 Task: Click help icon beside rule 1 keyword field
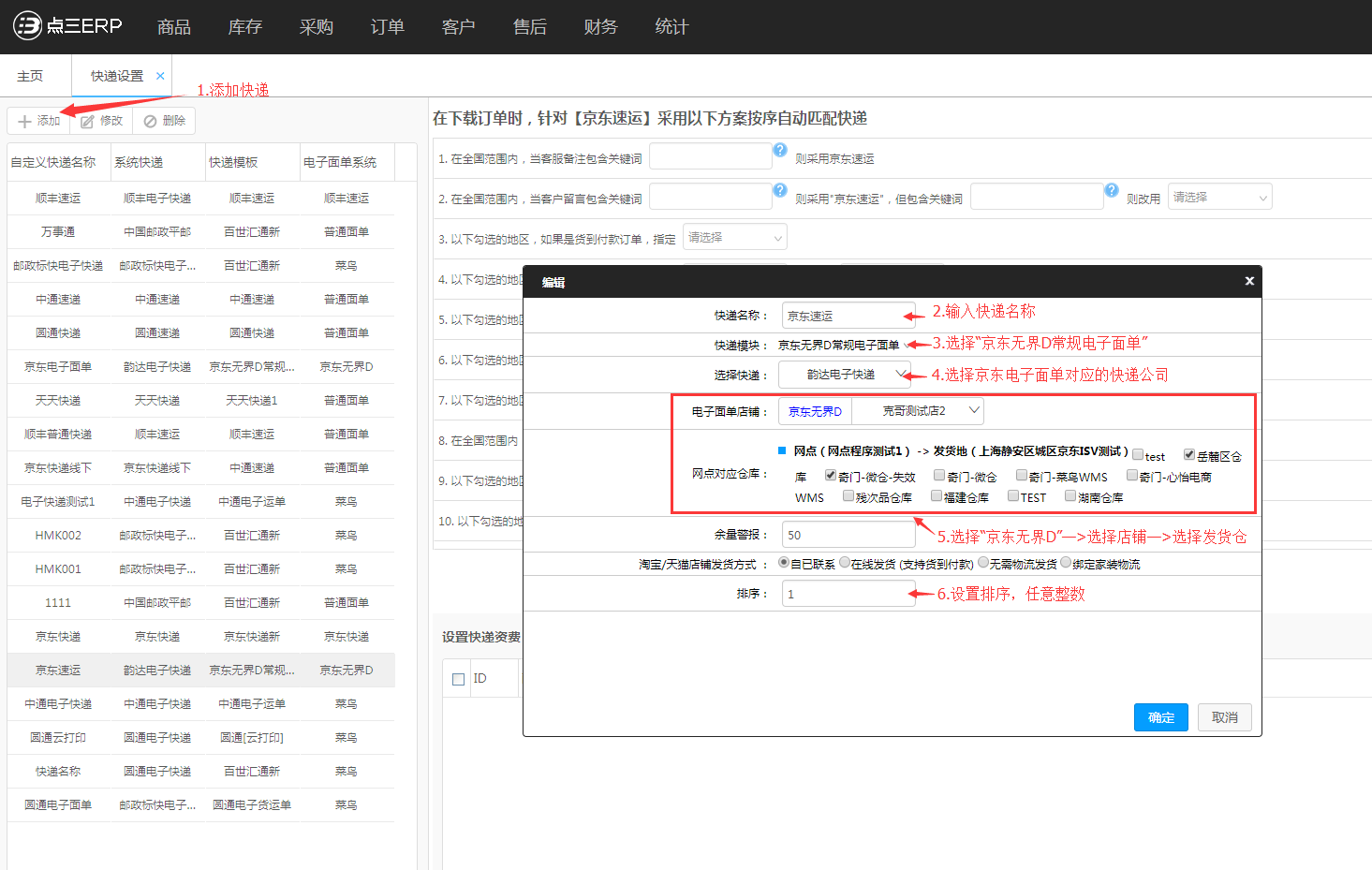780,150
